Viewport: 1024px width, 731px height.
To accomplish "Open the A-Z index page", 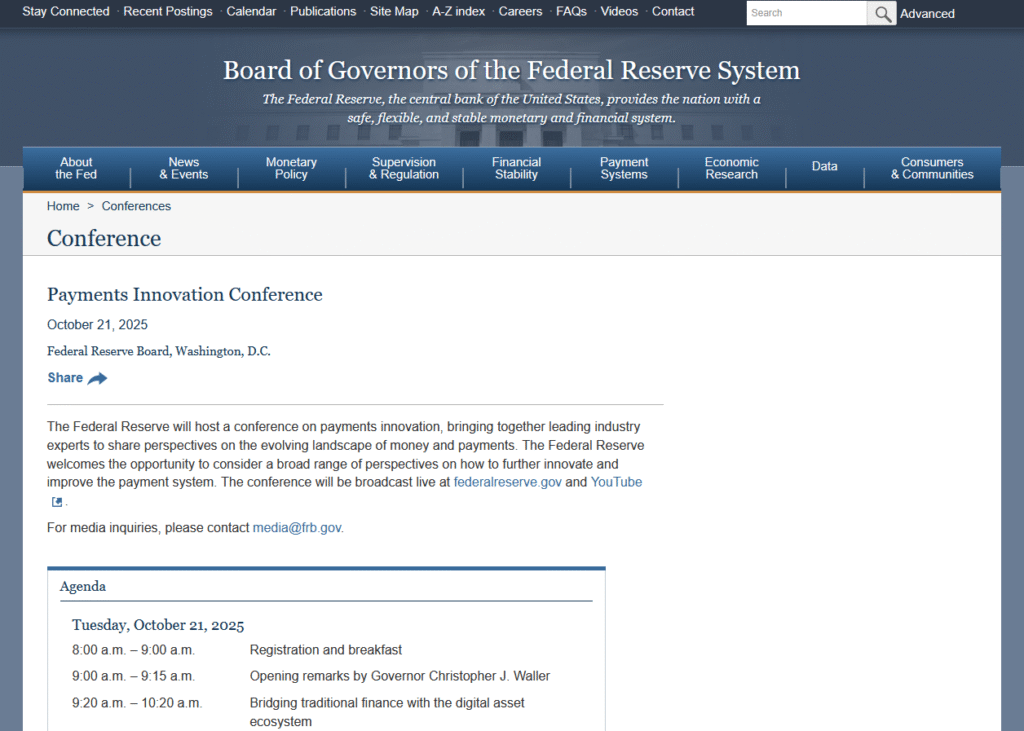I will pos(458,12).
